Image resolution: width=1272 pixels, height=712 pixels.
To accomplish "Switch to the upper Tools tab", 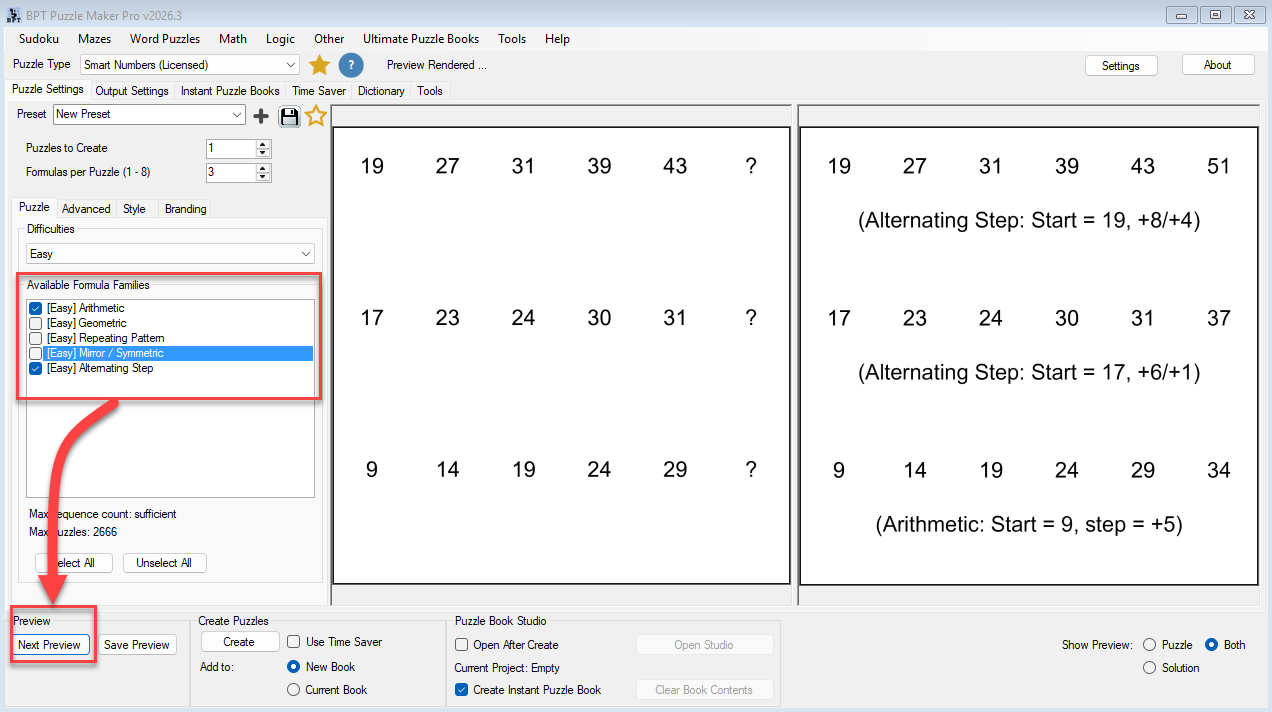I will [430, 91].
